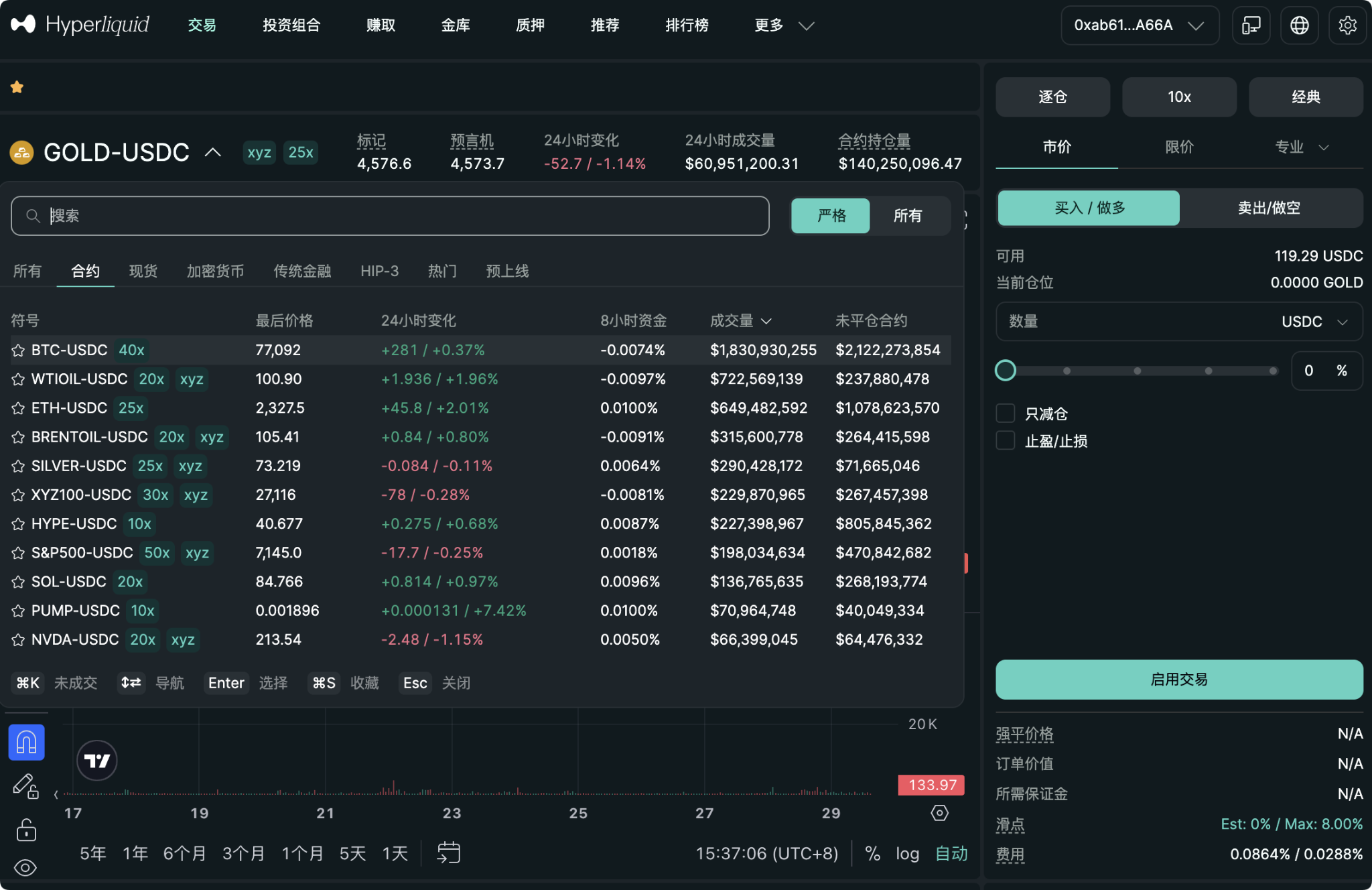Favorite SILVER-USDC with its star icon
The image size is (1372, 890).
[18, 466]
